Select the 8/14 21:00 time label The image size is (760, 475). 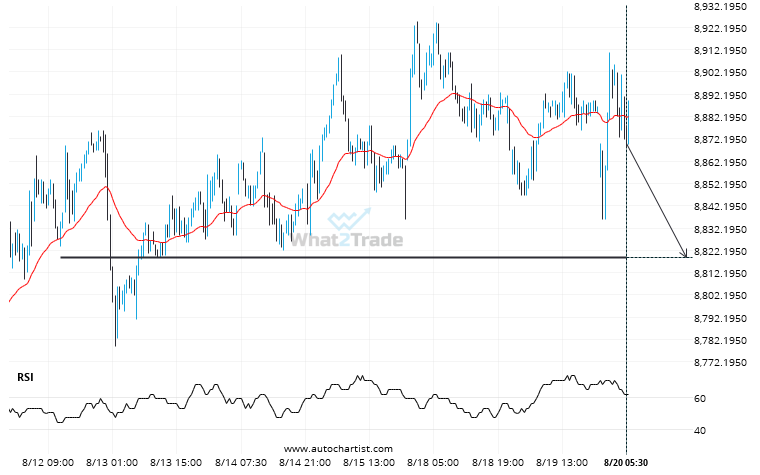click(305, 463)
